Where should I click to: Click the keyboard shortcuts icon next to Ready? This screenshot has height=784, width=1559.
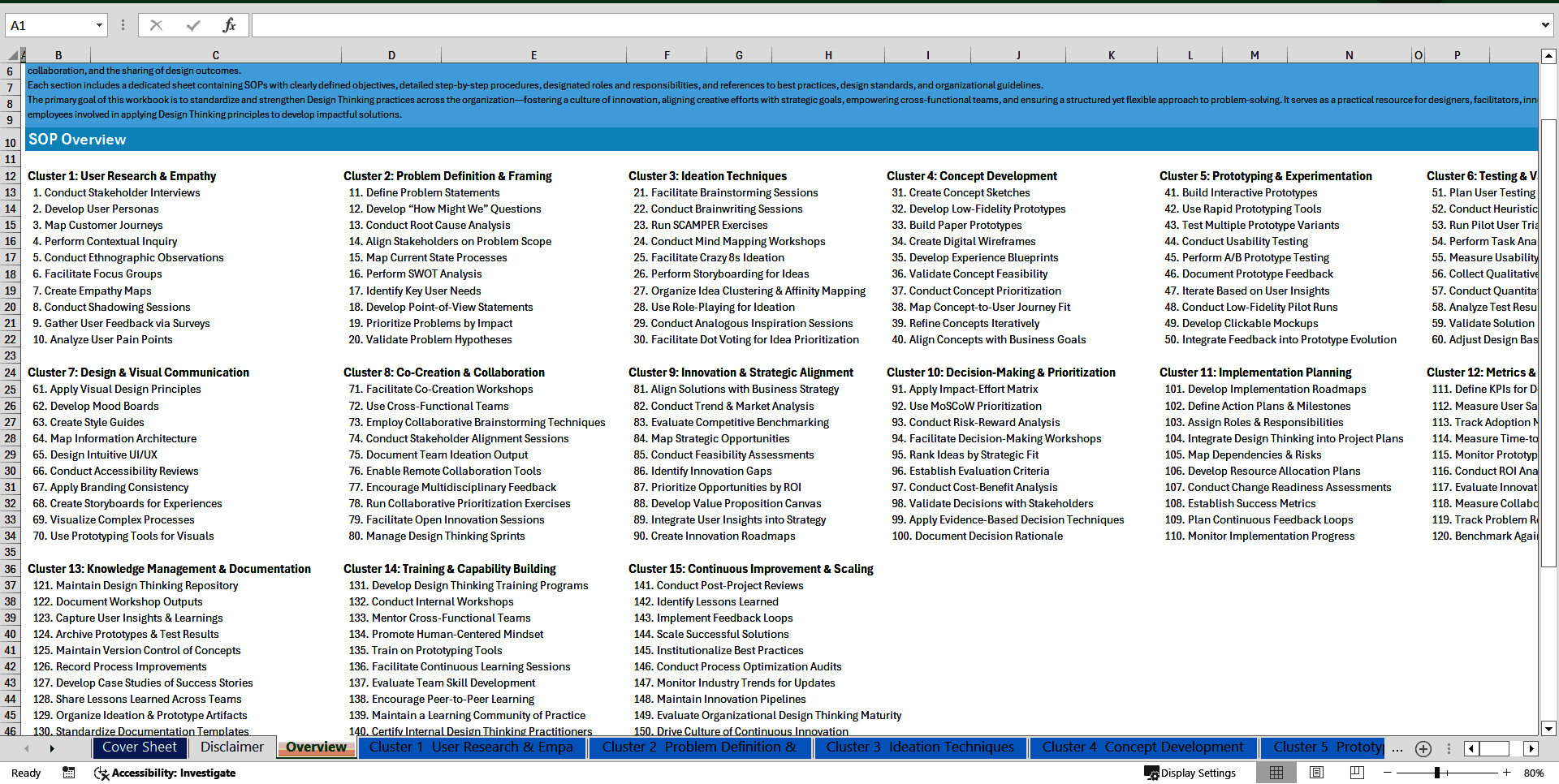coord(68,773)
